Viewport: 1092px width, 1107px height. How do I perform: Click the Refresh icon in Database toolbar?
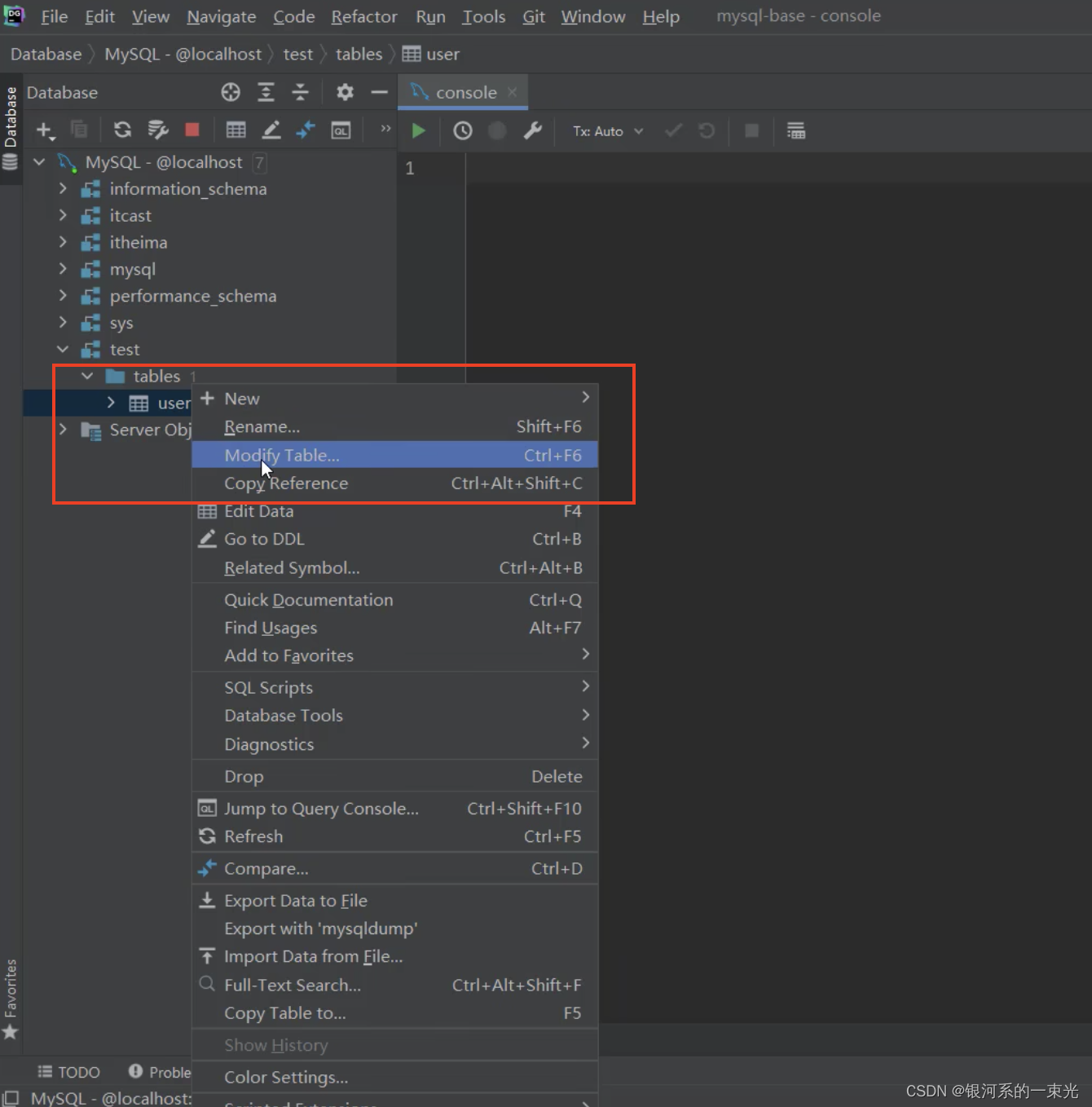click(122, 130)
